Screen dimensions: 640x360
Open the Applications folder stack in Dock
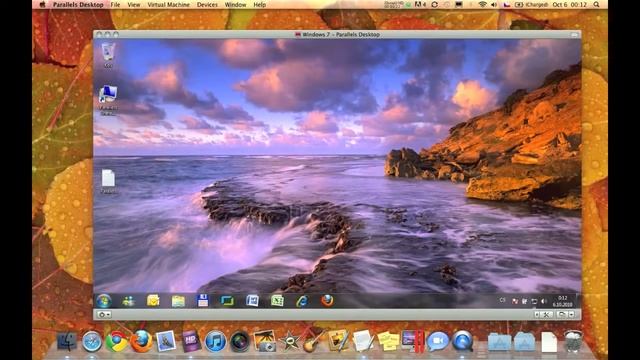[x=499, y=342]
